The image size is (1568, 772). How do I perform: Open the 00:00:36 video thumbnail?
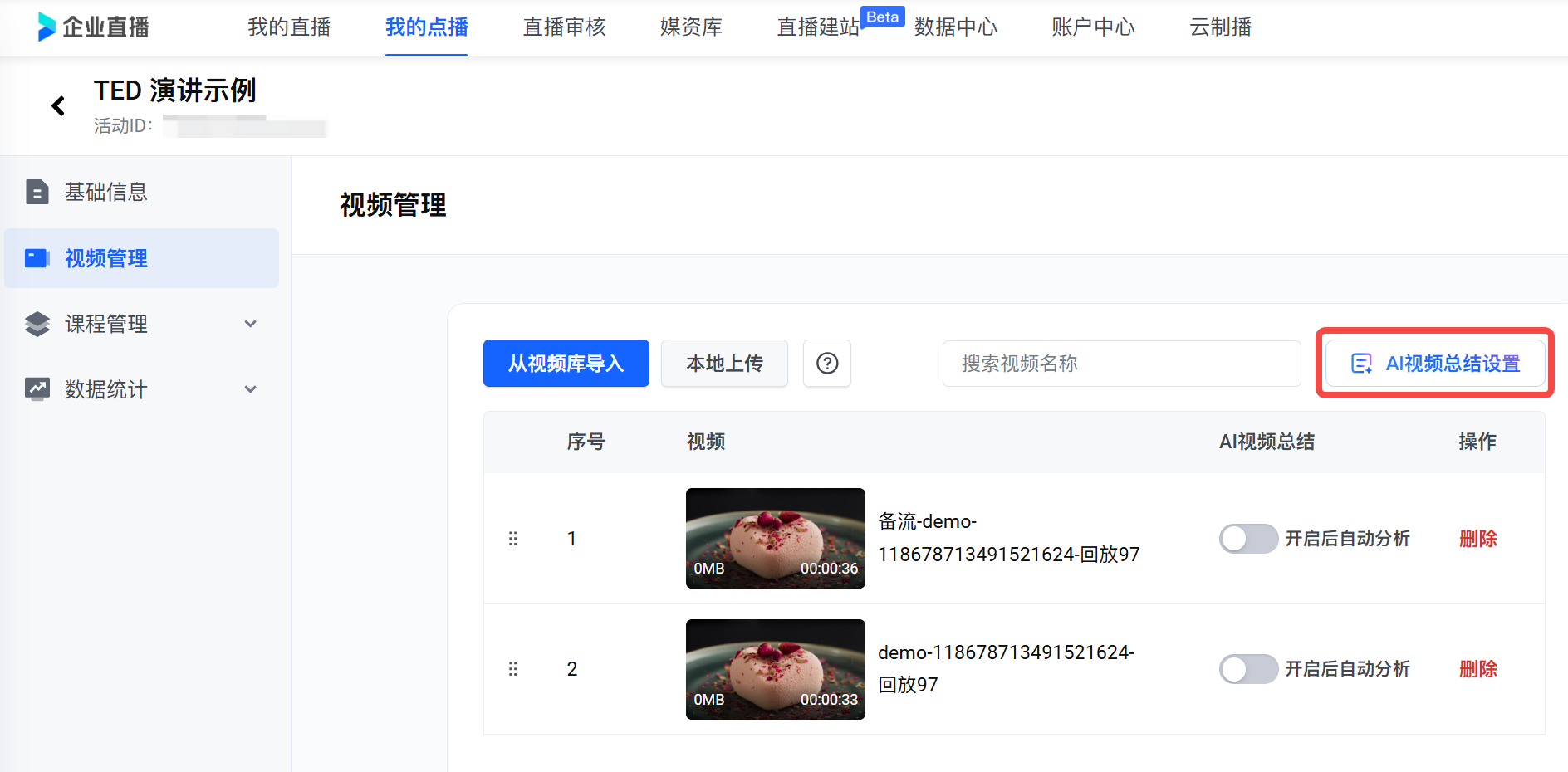point(776,538)
